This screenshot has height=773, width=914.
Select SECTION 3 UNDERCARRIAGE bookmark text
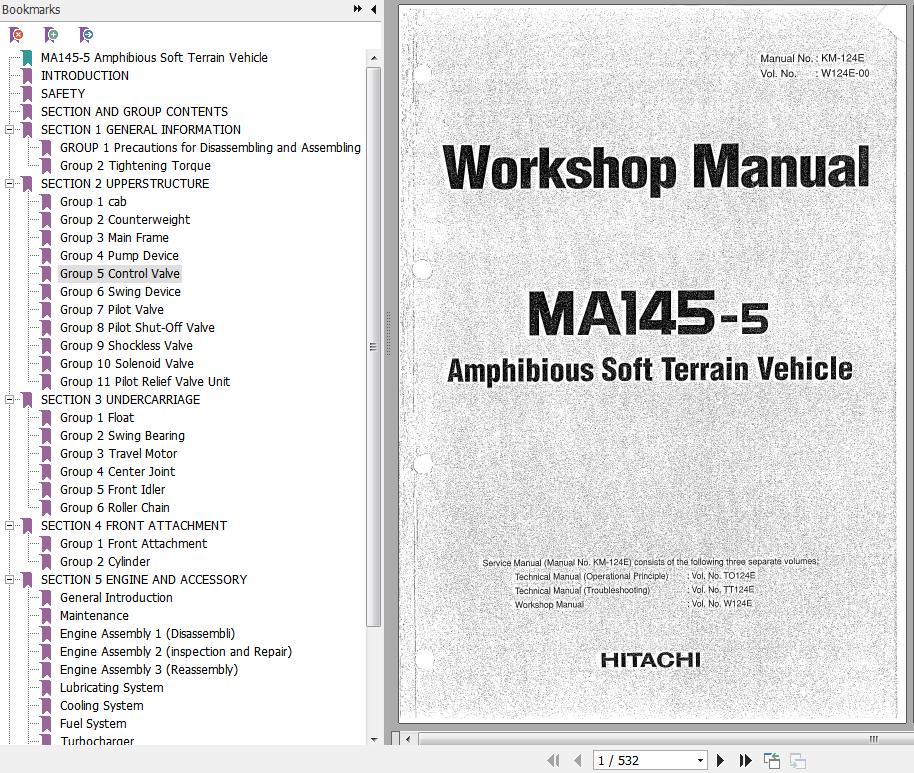click(120, 399)
